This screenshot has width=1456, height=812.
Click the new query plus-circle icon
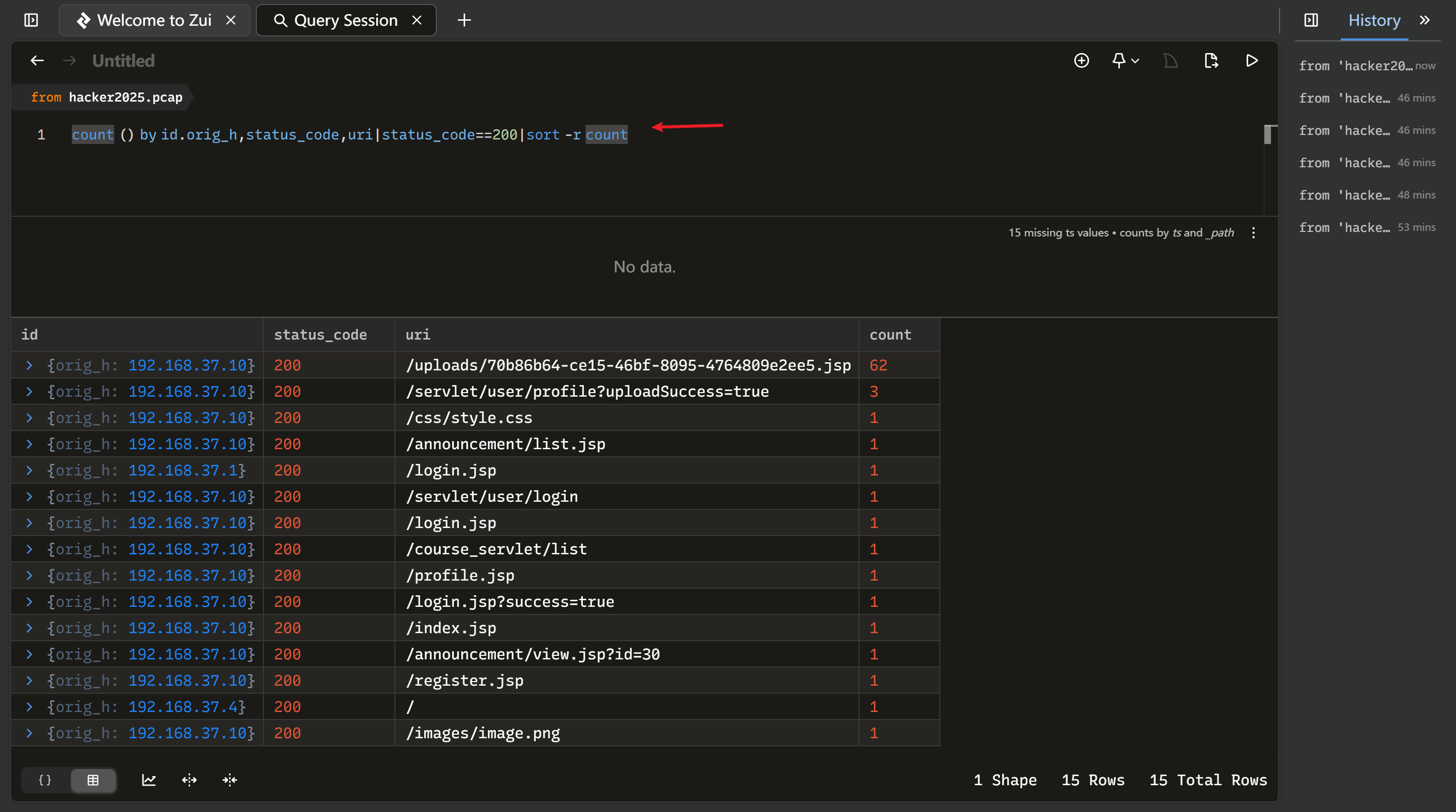pos(1081,61)
